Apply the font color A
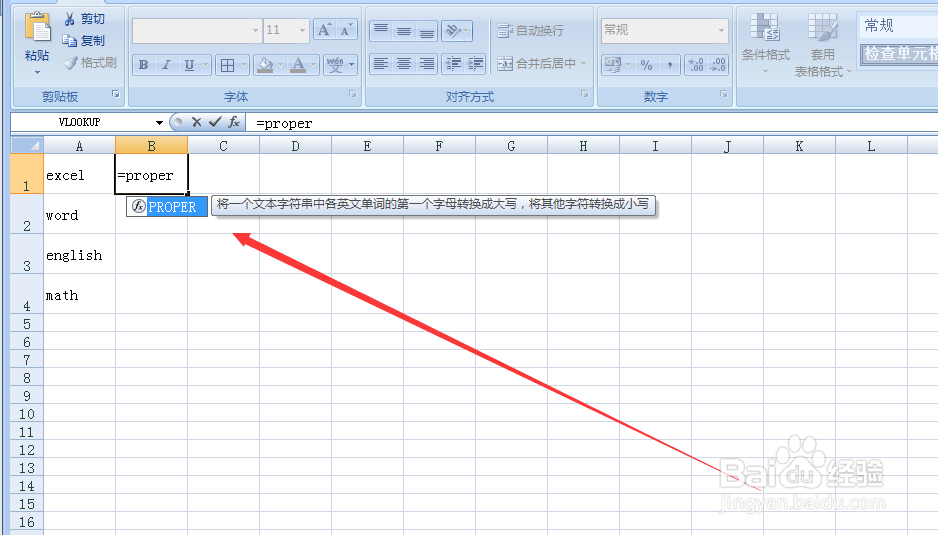 297,65
